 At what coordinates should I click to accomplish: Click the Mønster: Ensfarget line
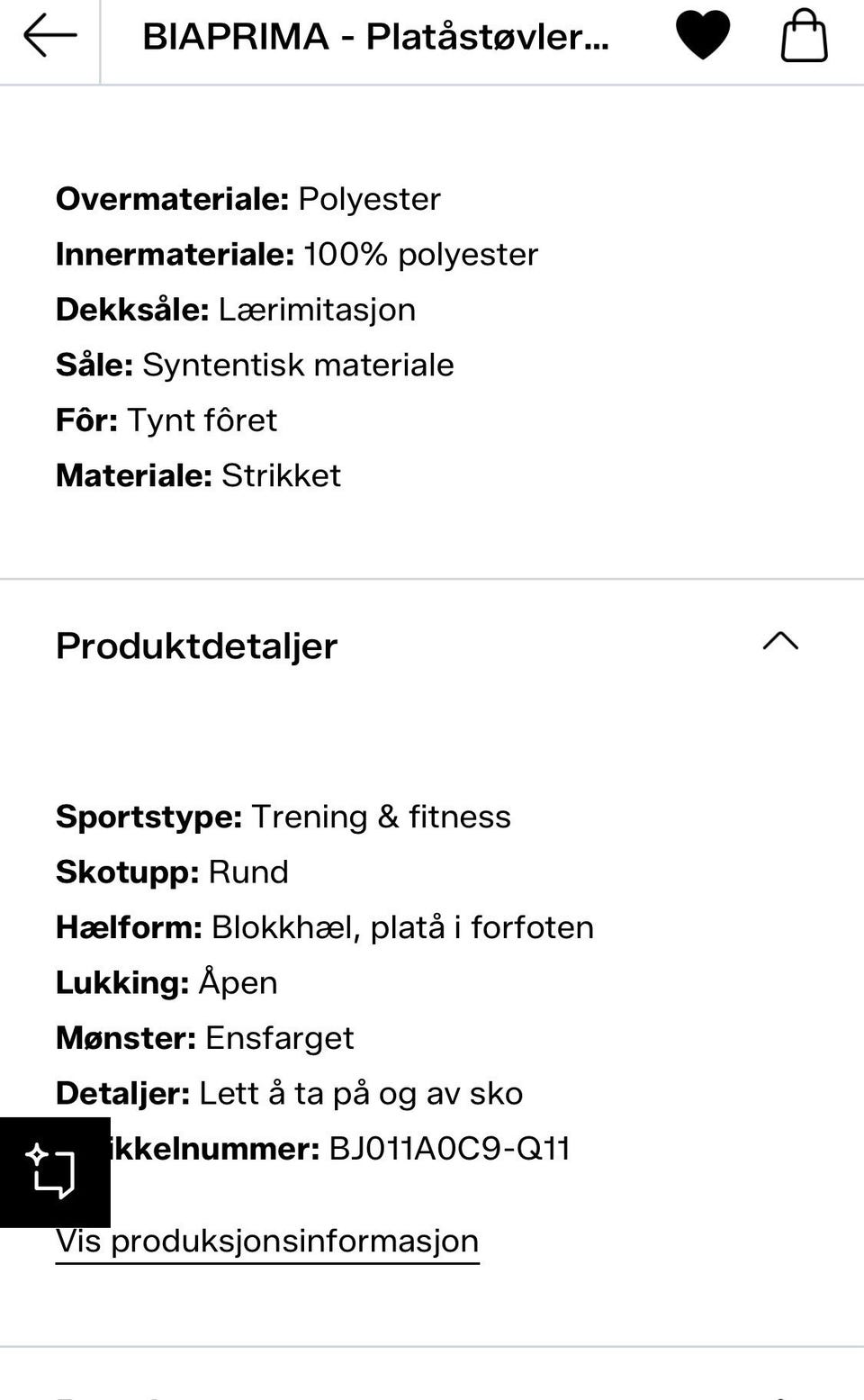click(205, 1038)
